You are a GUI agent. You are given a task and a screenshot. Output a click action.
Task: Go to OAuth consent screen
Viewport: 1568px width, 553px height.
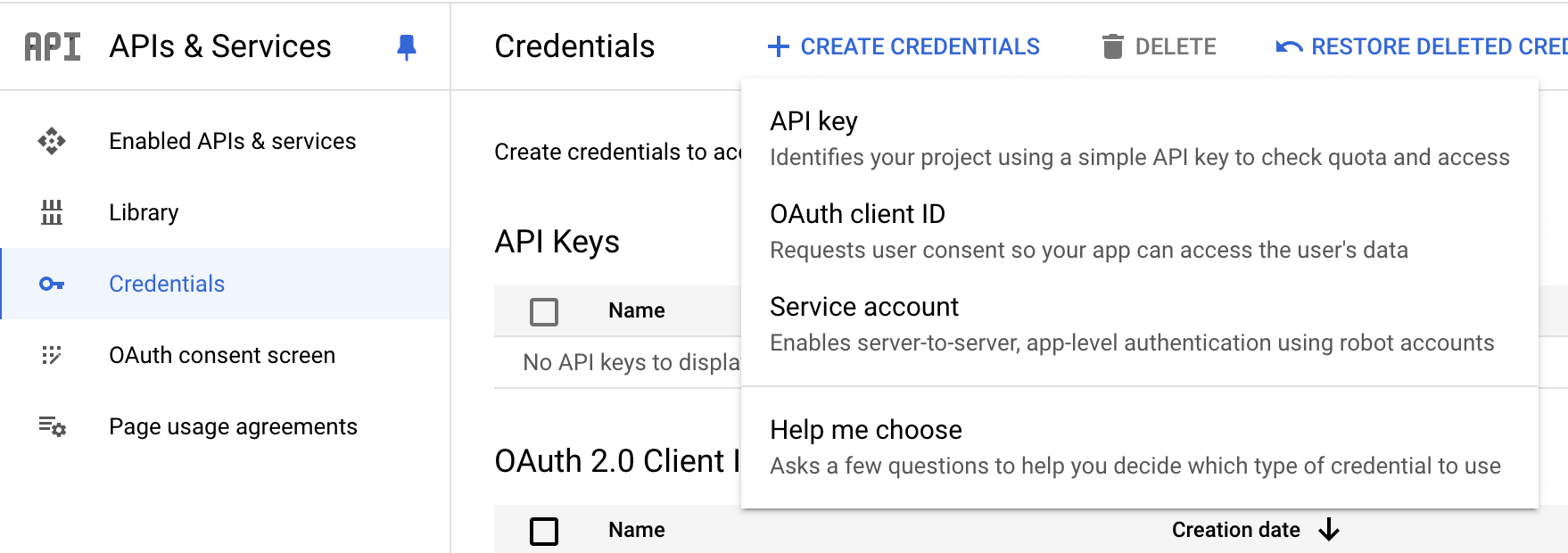222,355
